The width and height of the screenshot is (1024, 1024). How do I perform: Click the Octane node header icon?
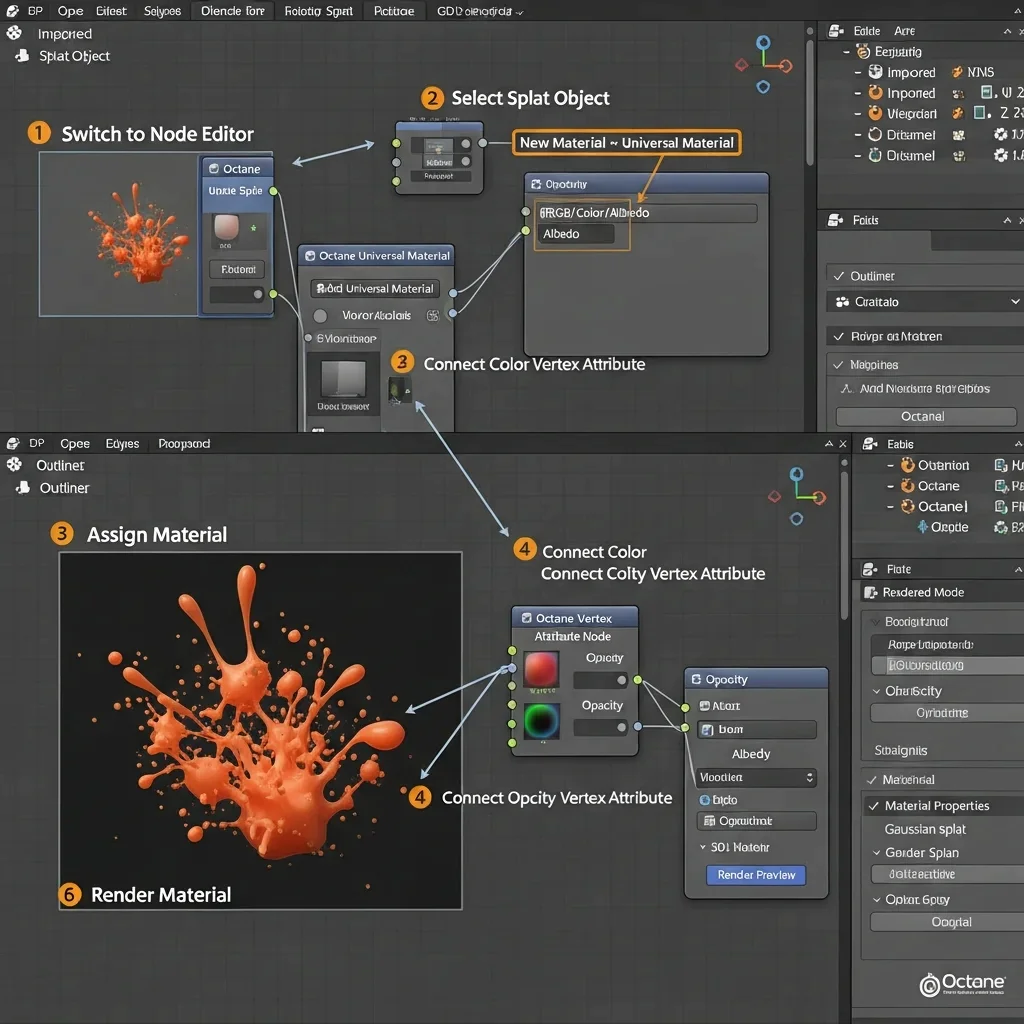click(214, 168)
